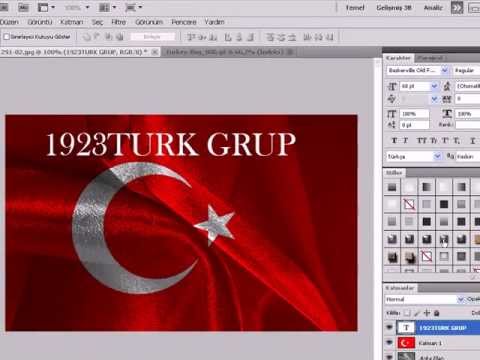This screenshot has width=480, height=360.
Task: Toggle lock image pixels brush icon
Action: [417, 313]
